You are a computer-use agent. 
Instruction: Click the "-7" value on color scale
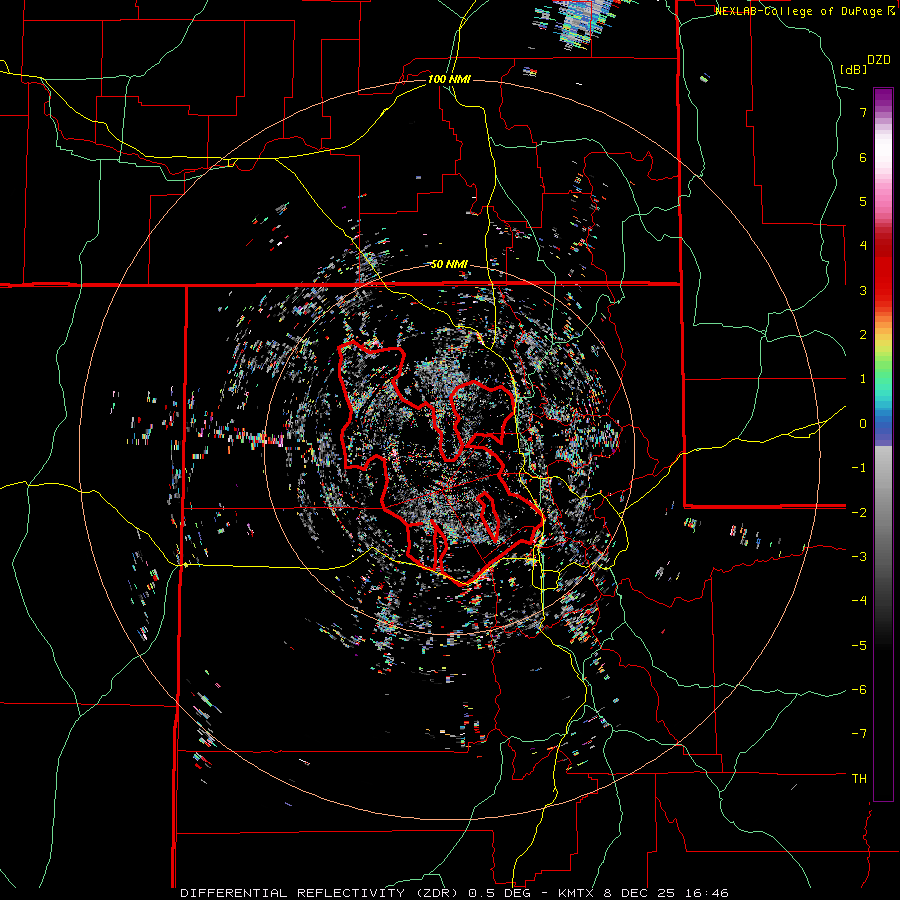[x=859, y=734]
